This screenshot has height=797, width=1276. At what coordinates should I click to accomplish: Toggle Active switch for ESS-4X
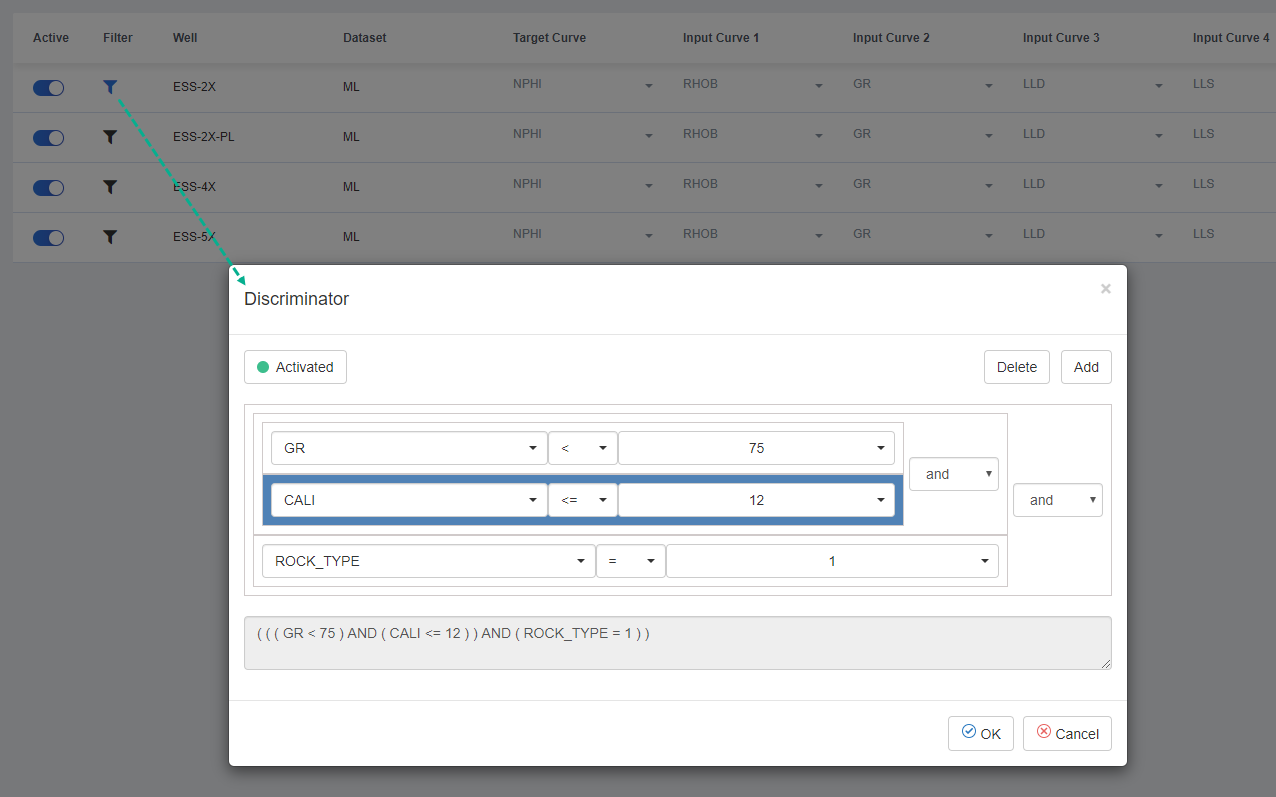[48, 187]
